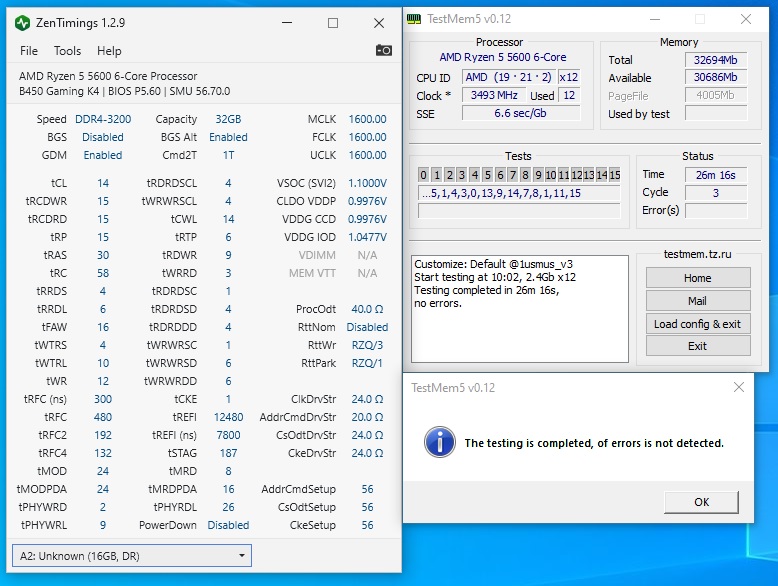This screenshot has width=778, height=586.
Task: Click the blue information icon in dialog
Action: click(440, 442)
